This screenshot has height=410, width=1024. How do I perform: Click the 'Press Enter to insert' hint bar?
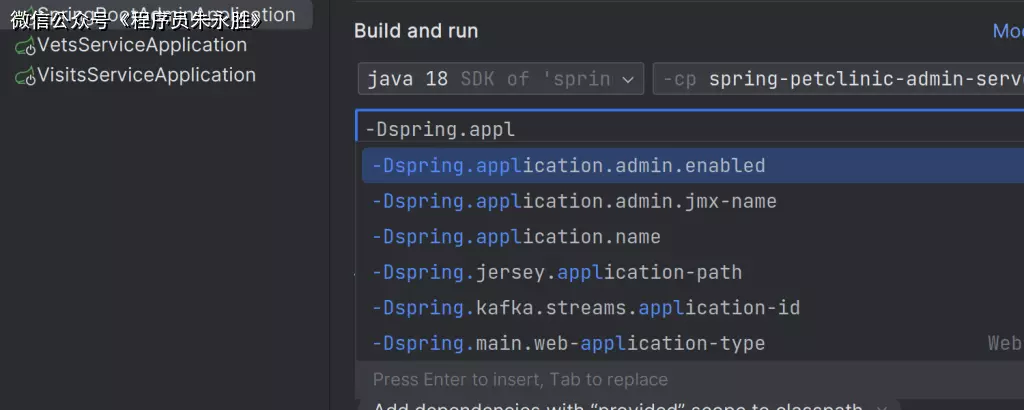click(x=520, y=380)
